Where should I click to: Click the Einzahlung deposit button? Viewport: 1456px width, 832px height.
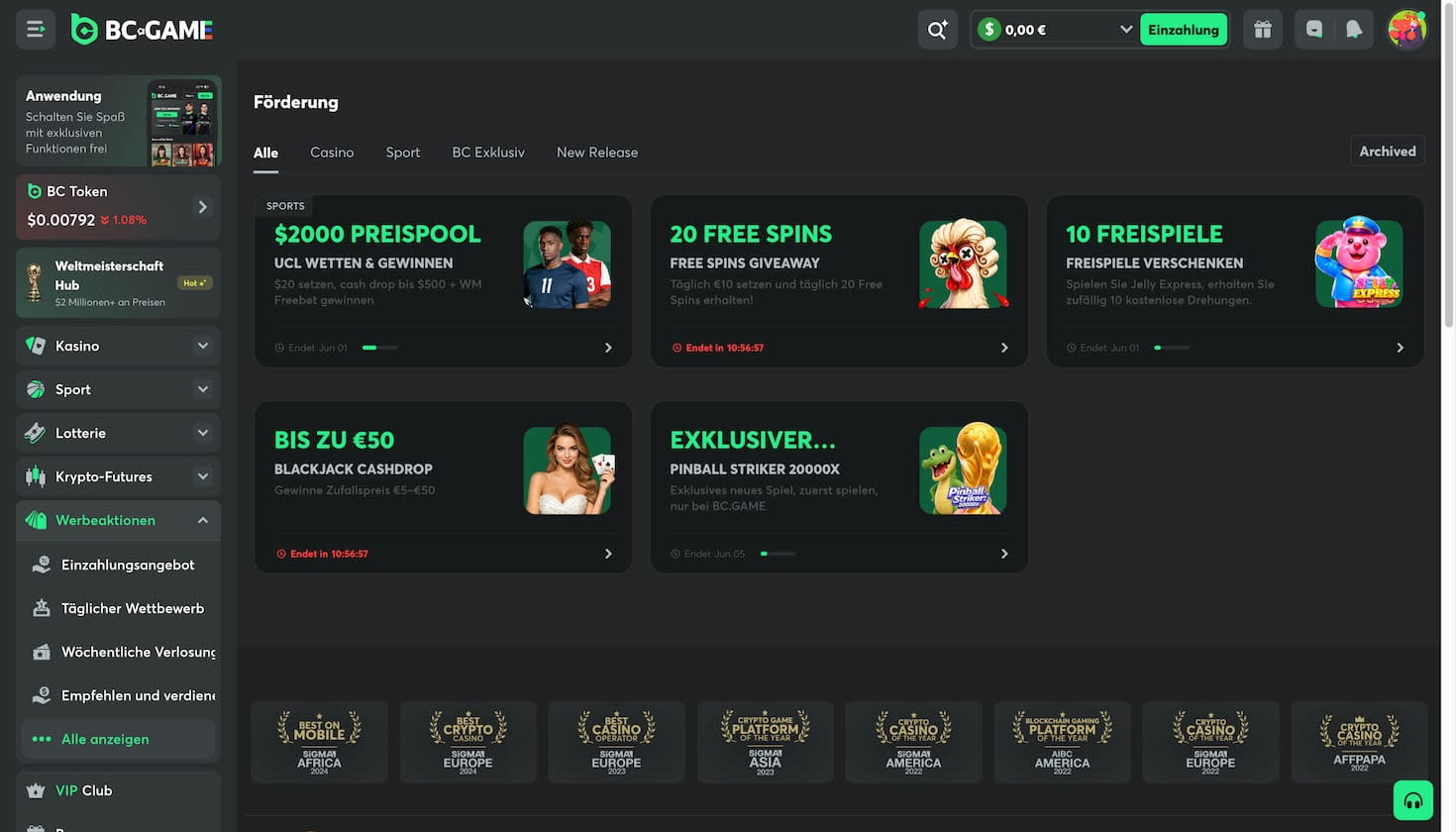1184,30
